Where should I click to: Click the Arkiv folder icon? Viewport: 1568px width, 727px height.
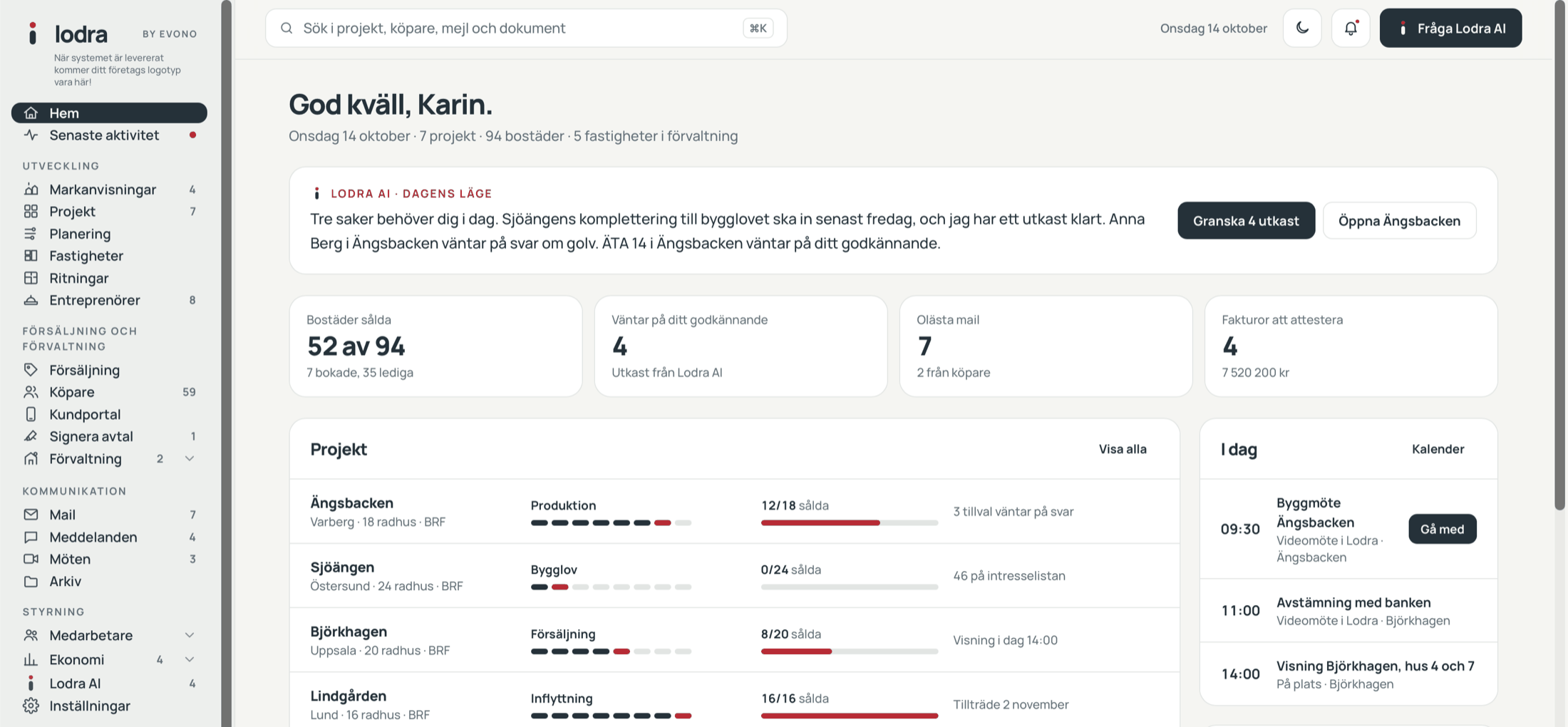point(31,581)
